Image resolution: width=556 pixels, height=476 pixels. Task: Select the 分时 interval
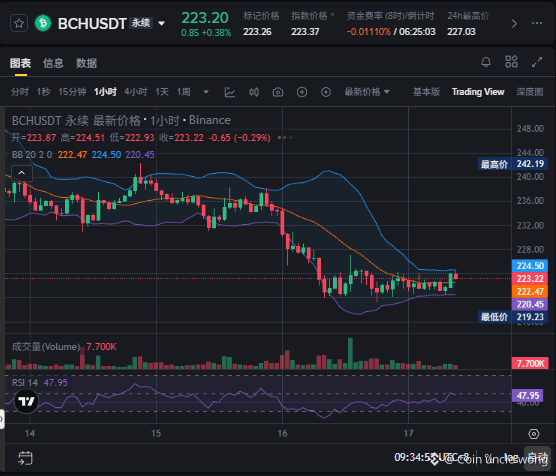(x=20, y=92)
